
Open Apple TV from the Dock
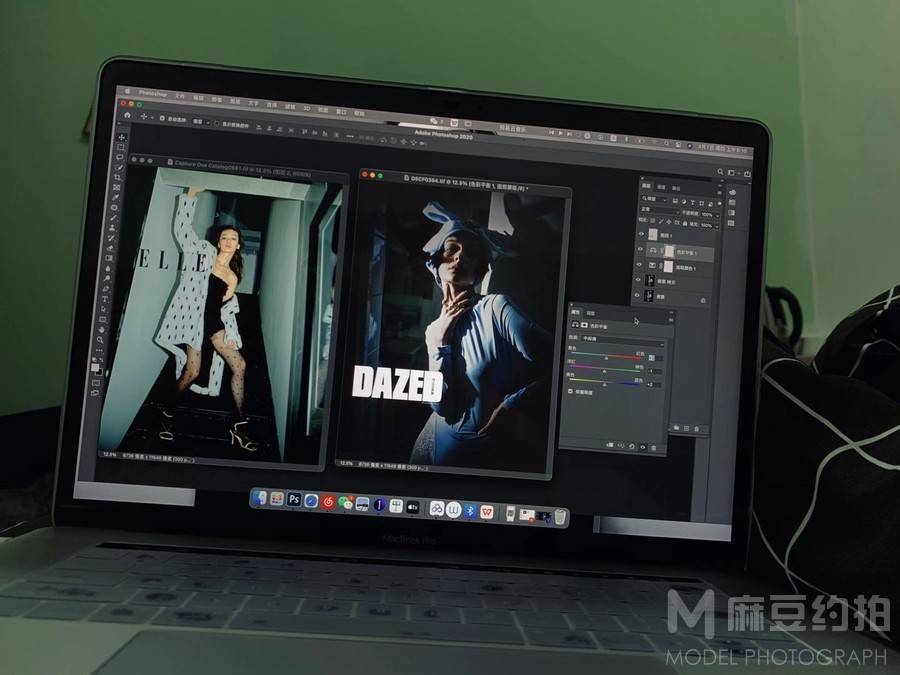pyautogui.click(x=413, y=507)
